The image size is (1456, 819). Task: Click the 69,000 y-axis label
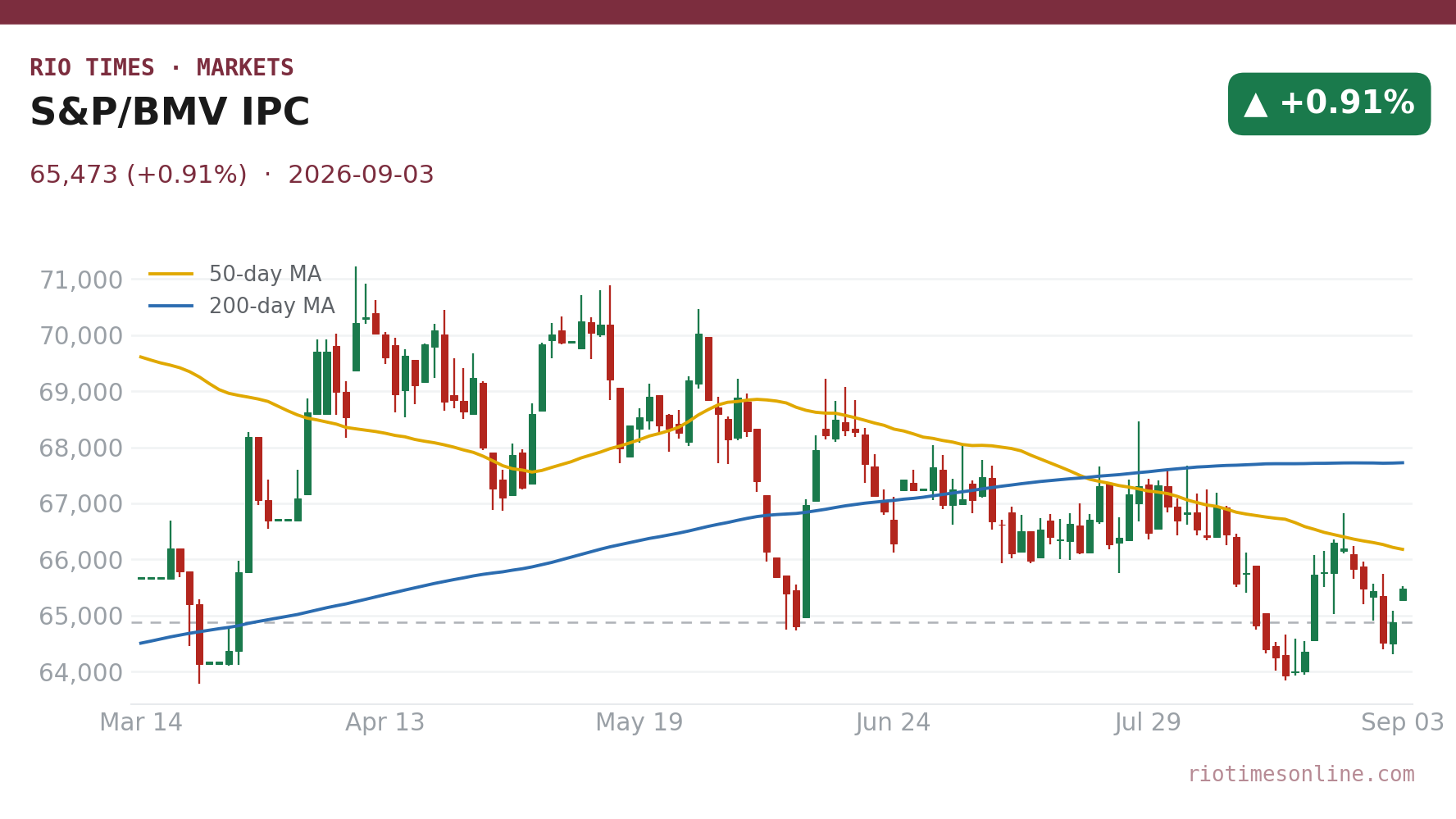pos(81,393)
